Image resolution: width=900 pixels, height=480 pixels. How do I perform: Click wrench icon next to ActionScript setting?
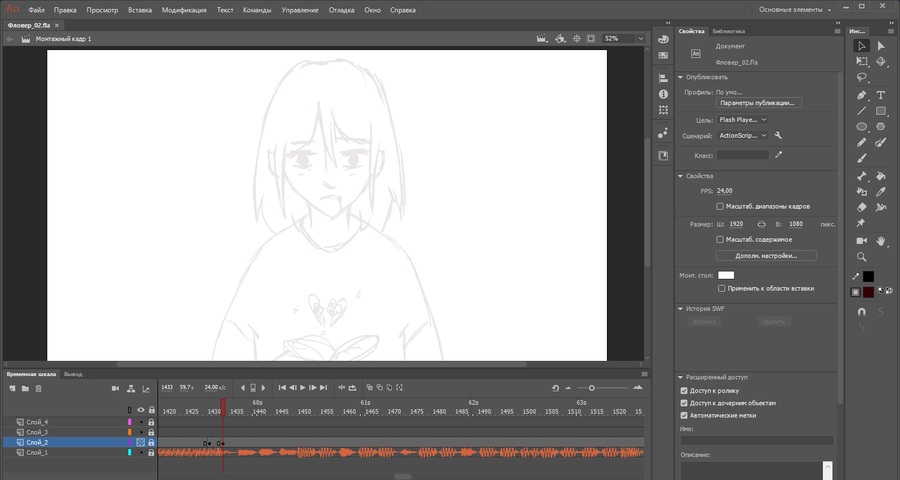tap(778, 136)
